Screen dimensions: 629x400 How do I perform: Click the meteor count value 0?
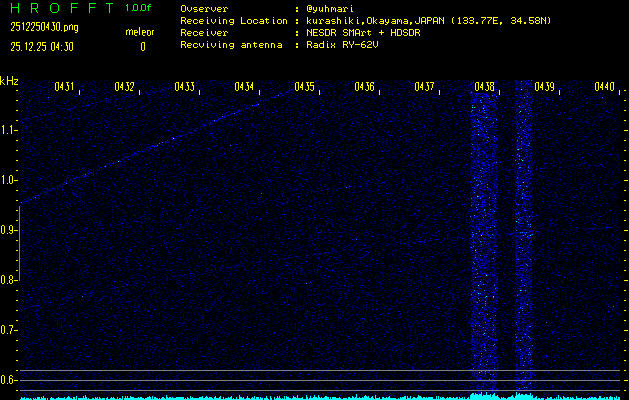pos(142,46)
